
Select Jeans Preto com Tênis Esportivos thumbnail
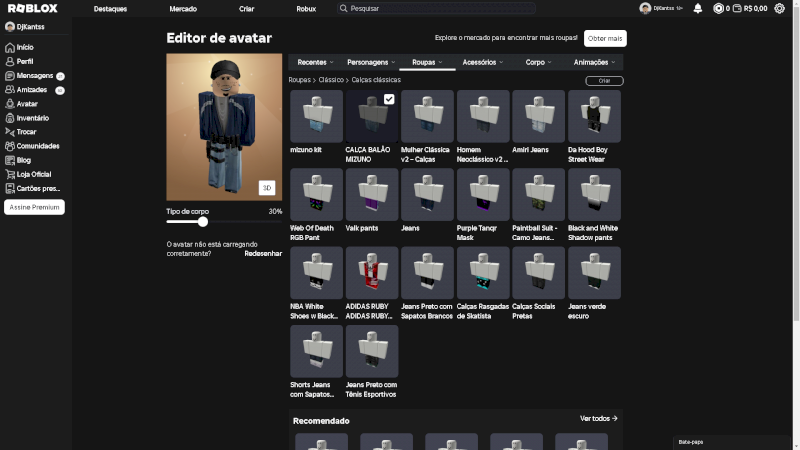(372, 352)
